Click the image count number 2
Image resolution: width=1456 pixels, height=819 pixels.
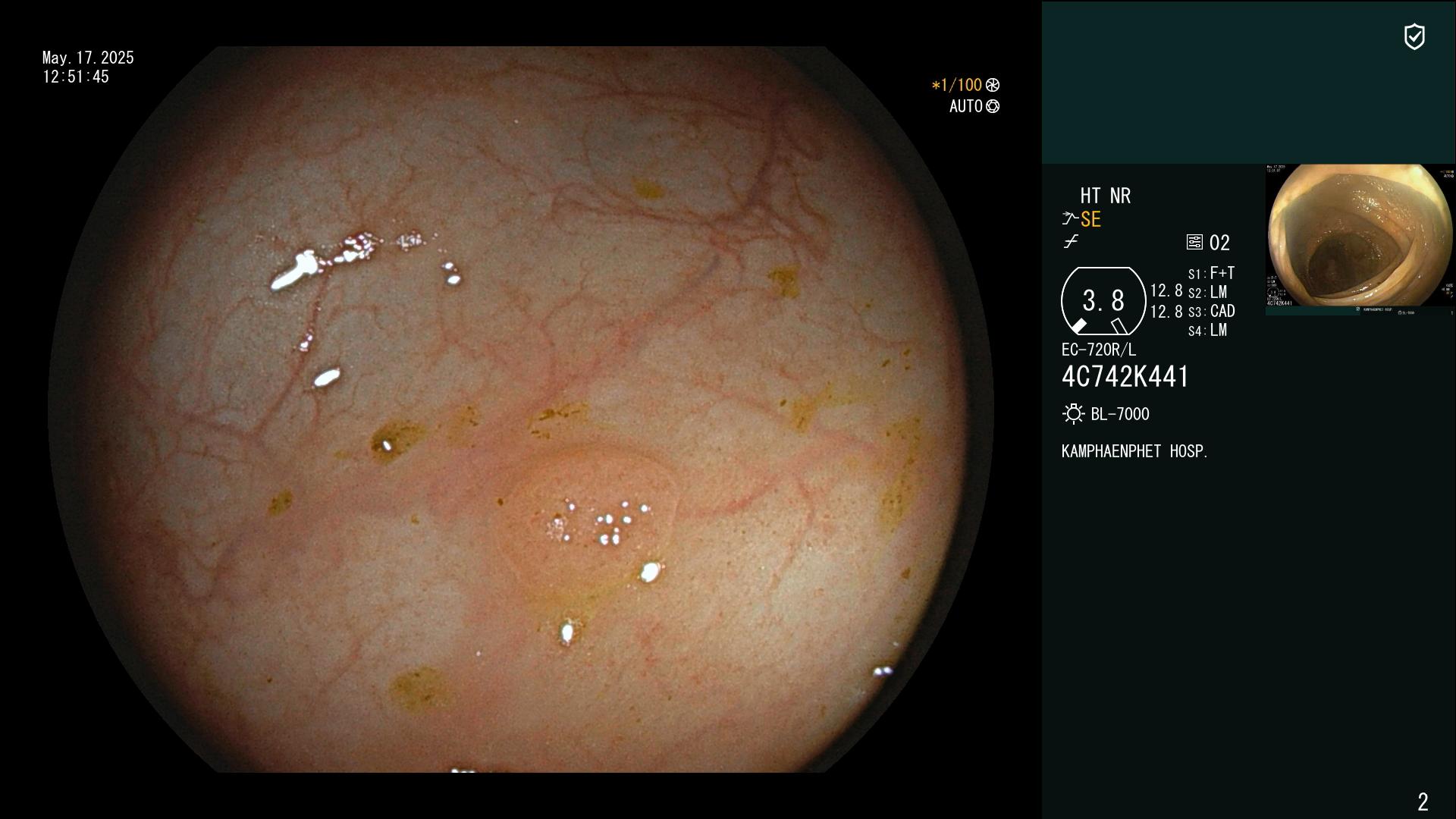[x=1423, y=802]
